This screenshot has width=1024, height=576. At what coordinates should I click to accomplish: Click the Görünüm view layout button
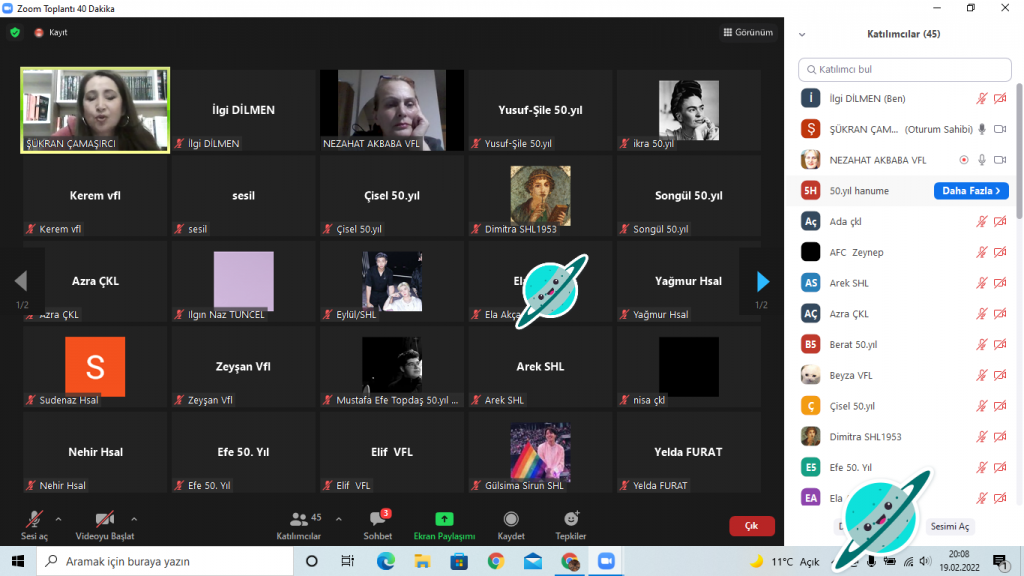coord(748,32)
